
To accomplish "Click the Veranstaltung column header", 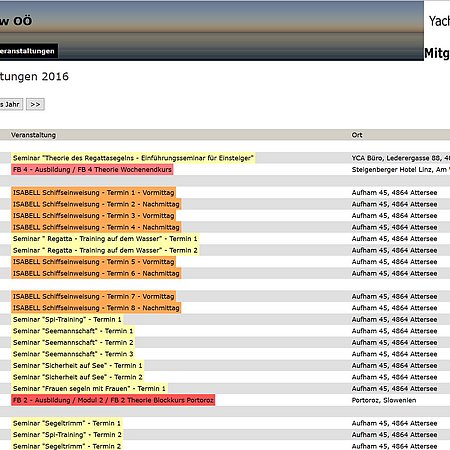I will pos(33,135).
